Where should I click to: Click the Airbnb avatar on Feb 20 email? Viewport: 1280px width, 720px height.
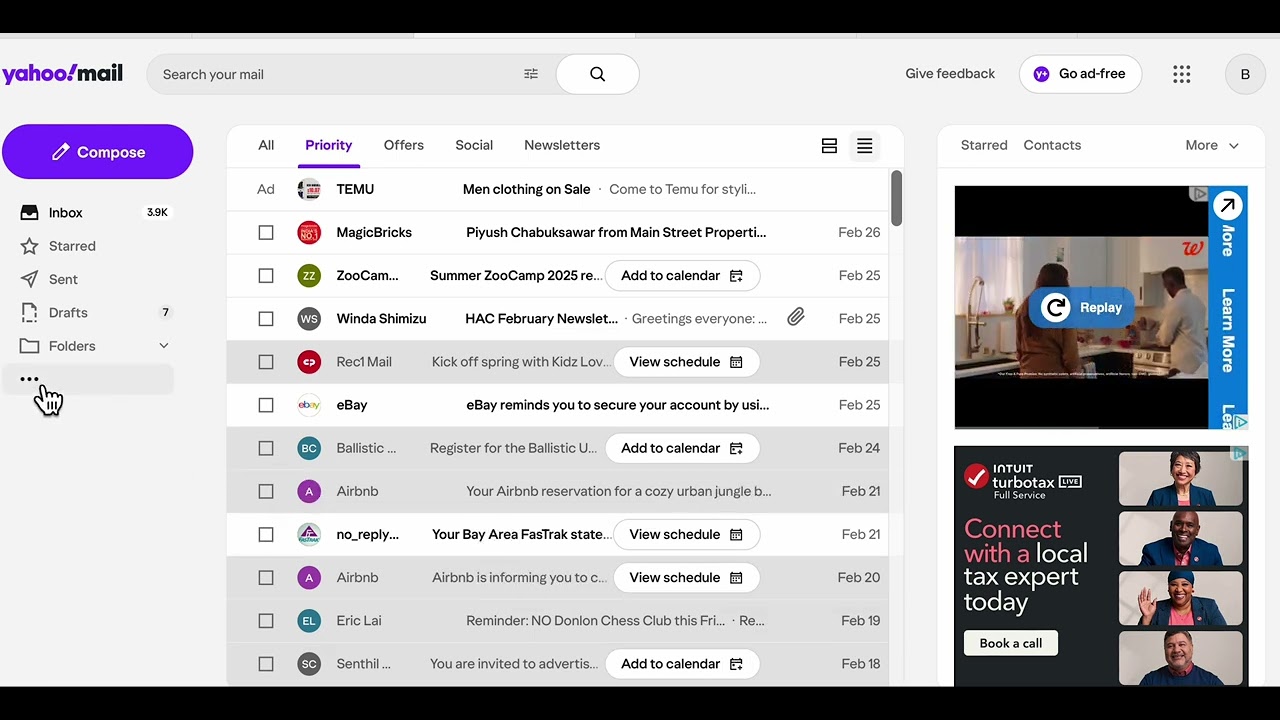pyautogui.click(x=309, y=577)
